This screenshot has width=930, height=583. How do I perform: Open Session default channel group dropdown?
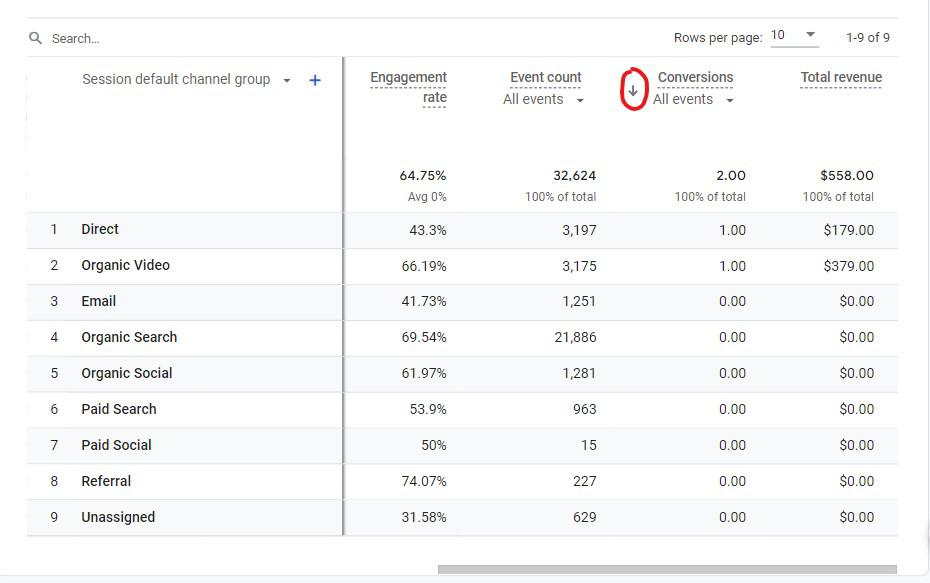(287, 81)
